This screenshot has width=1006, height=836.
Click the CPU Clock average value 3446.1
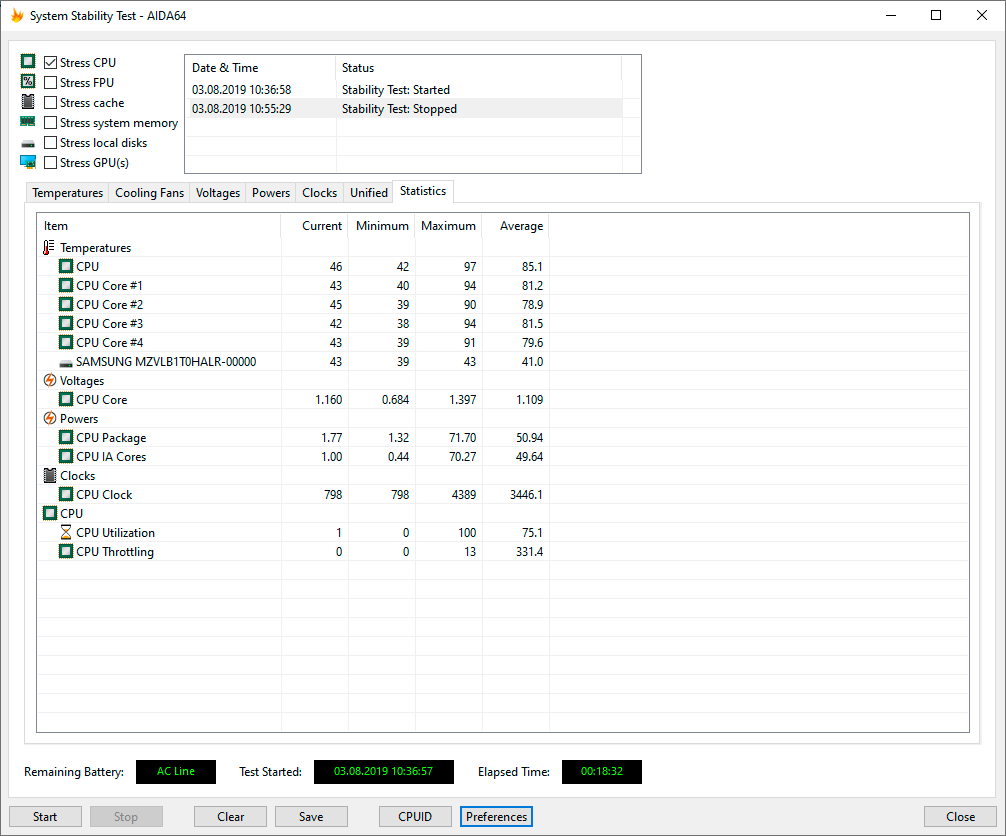click(x=526, y=495)
